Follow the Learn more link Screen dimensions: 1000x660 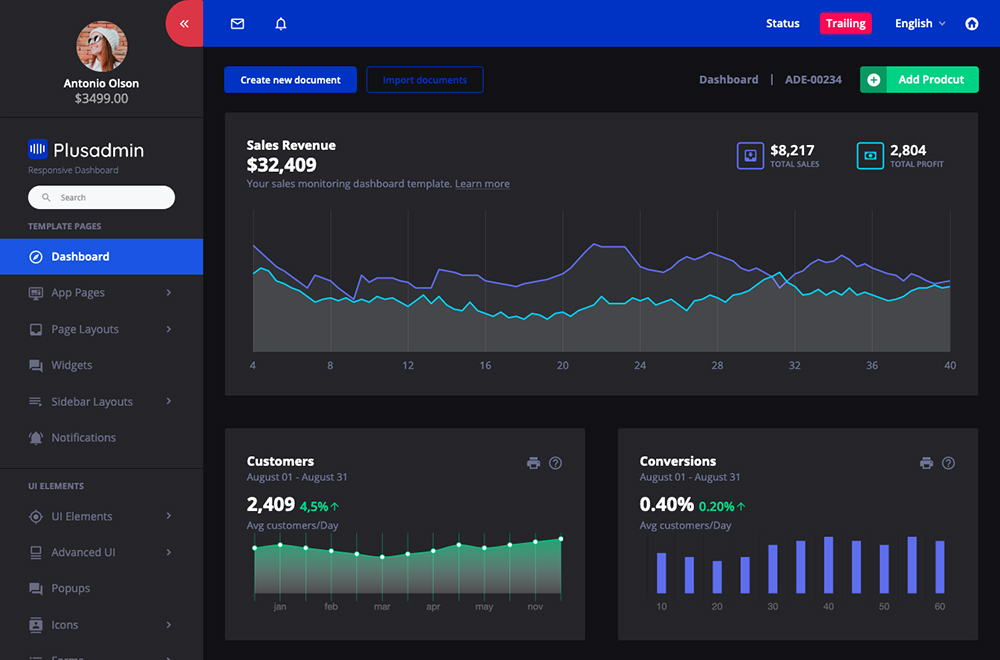482,184
